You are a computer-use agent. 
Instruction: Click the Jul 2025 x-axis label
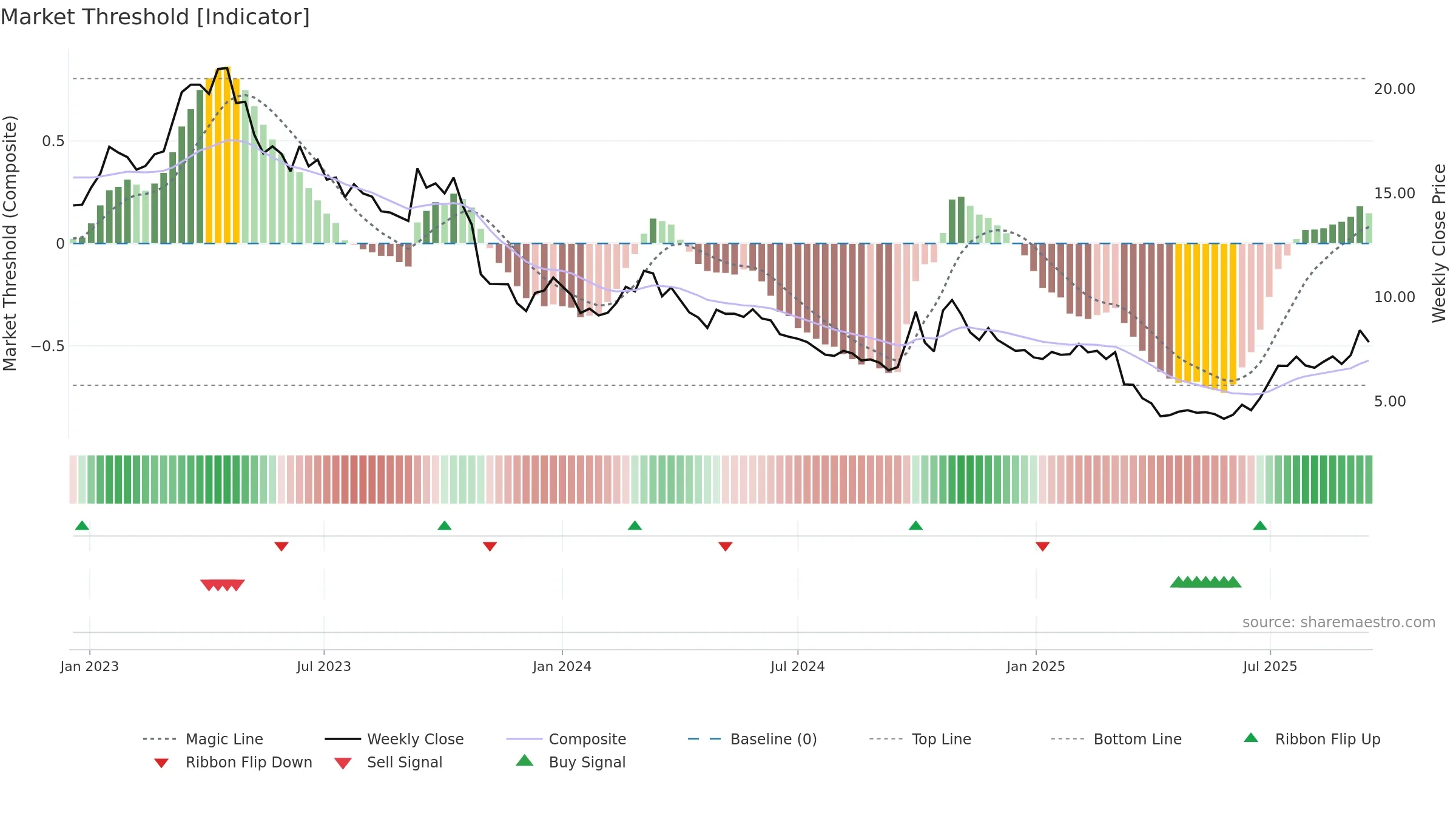point(1270,666)
